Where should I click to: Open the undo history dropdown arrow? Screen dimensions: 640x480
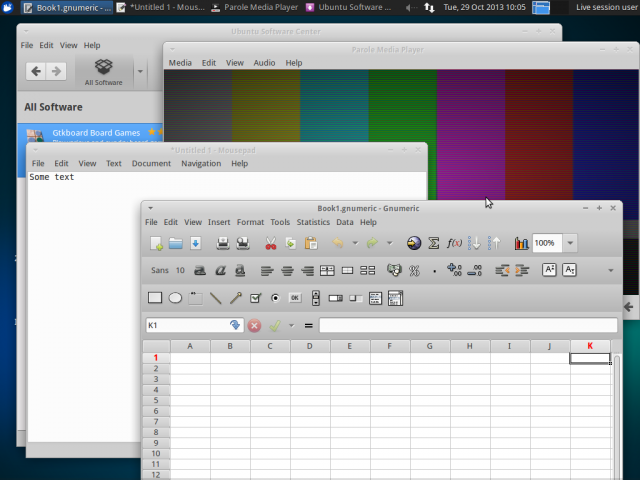(x=355, y=243)
